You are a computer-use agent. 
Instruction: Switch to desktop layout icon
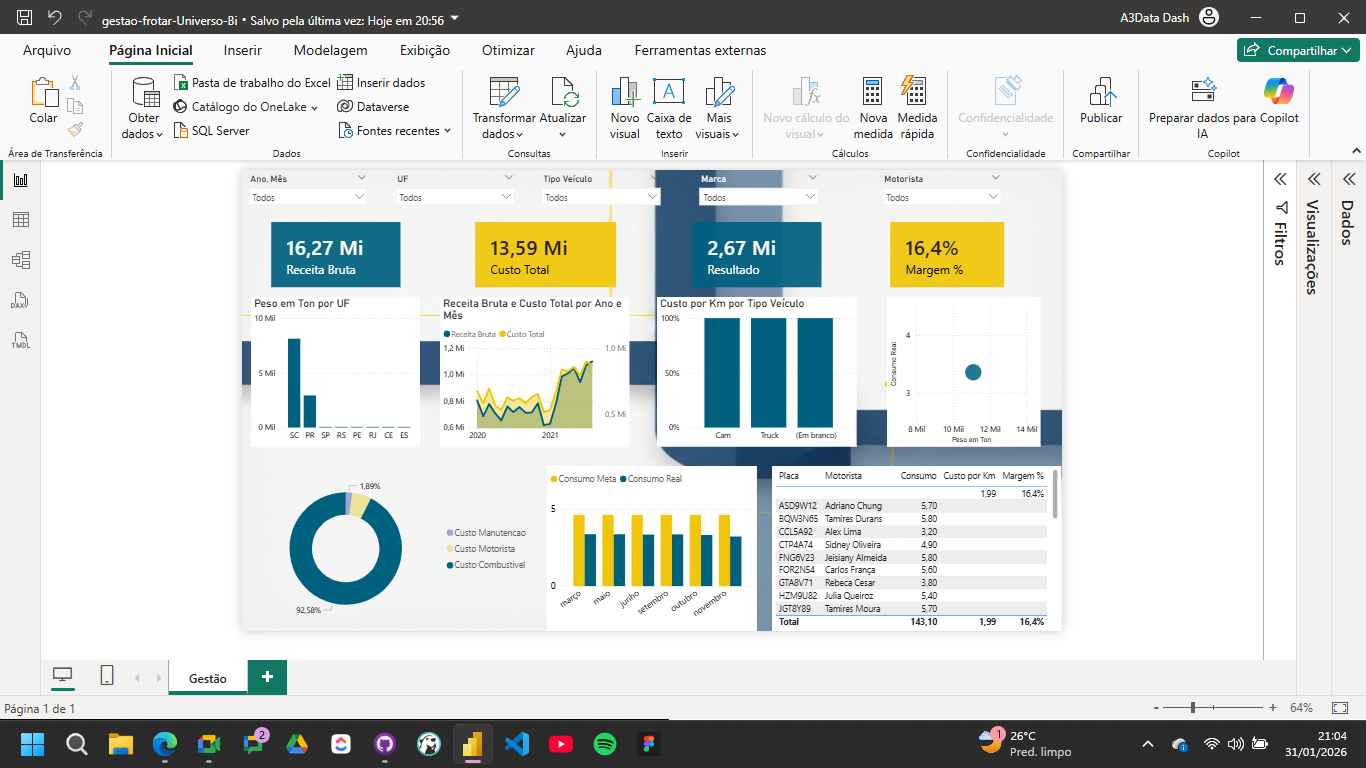[63, 676]
